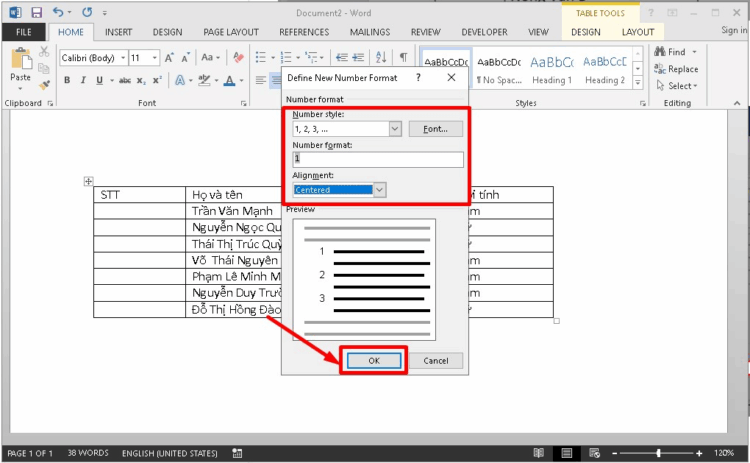Click the Save icon in quick access toolbar
Image resolution: width=750 pixels, height=463 pixels.
[x=36, y=12]
